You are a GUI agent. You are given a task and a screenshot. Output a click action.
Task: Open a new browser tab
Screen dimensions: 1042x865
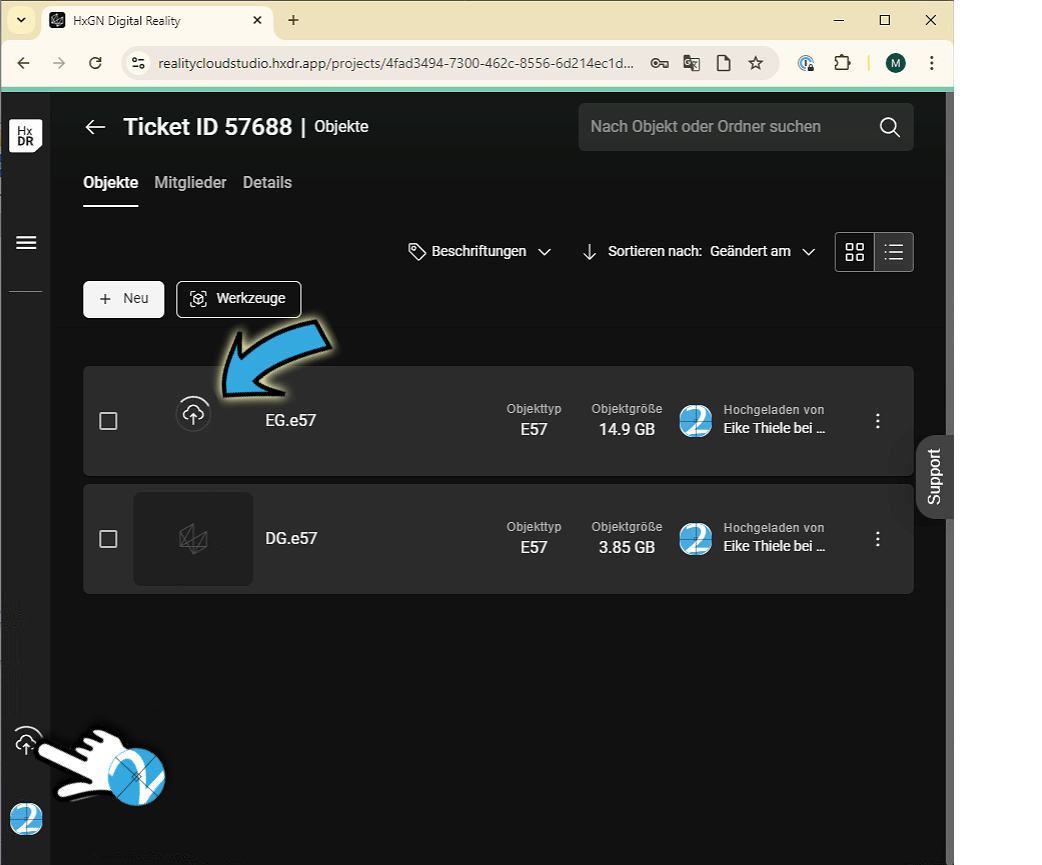(x=293, y=21)
